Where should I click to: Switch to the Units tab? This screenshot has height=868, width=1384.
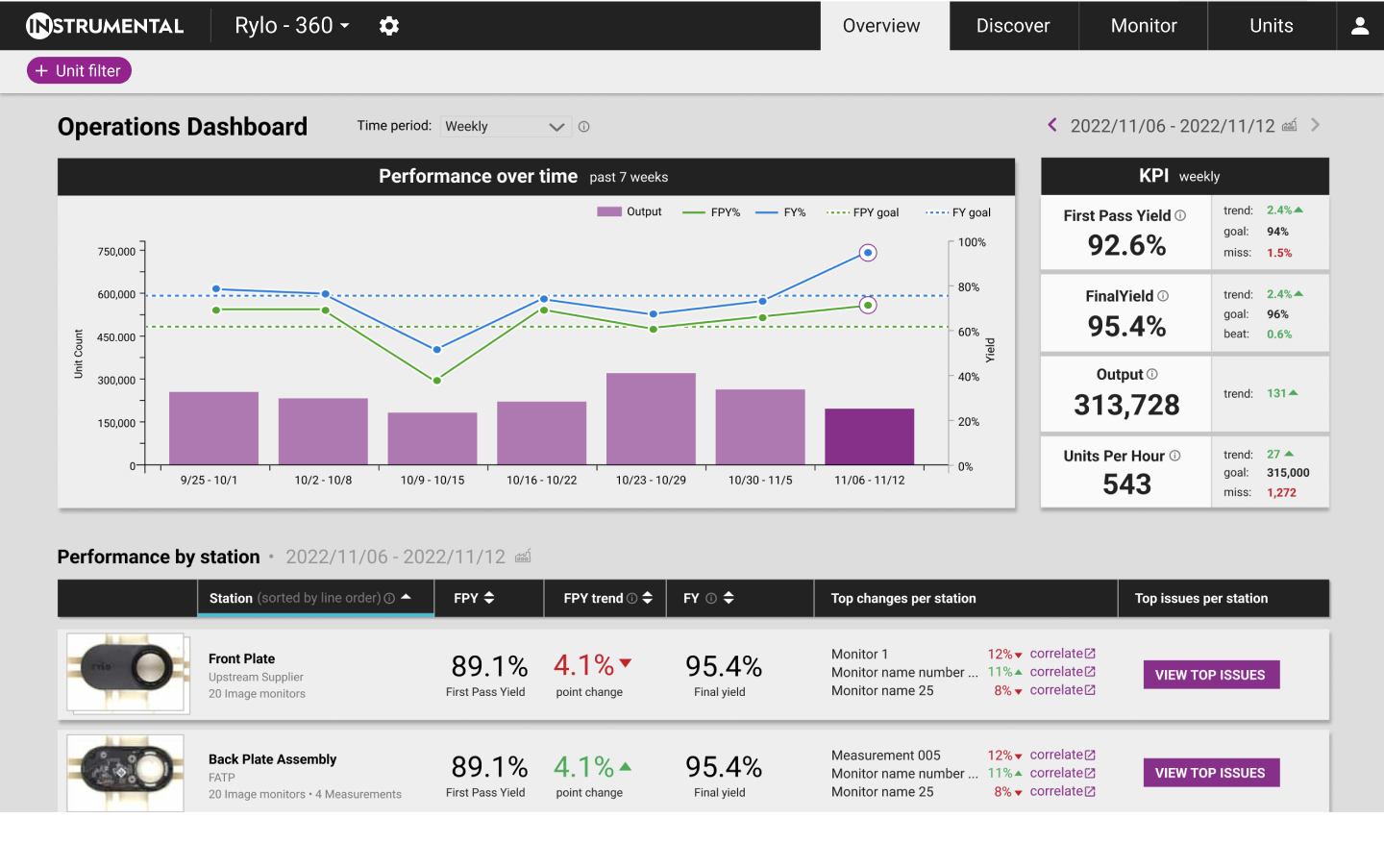tap(1271, 26)
